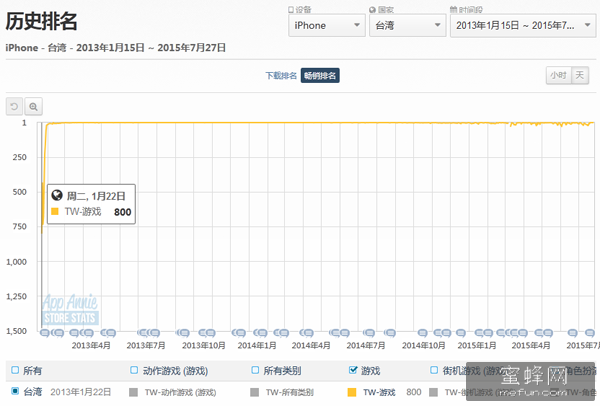Switch to the 下载排名 tab
The image size is (600, 406).
281,75
